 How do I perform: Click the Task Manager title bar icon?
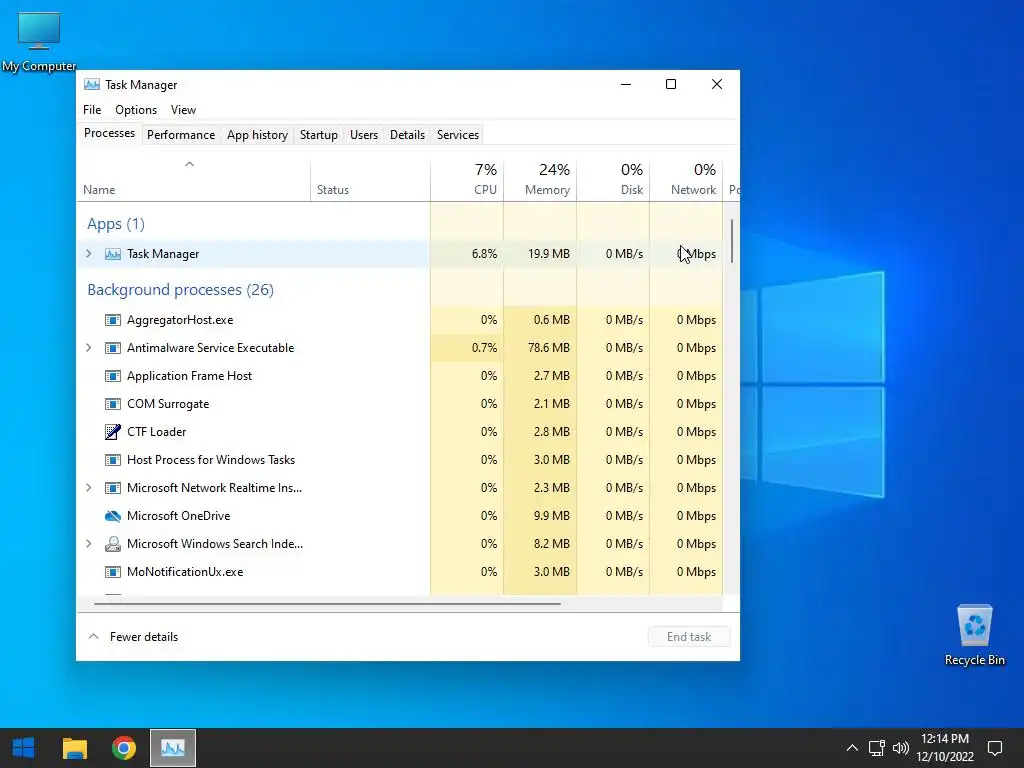[92, 84]
